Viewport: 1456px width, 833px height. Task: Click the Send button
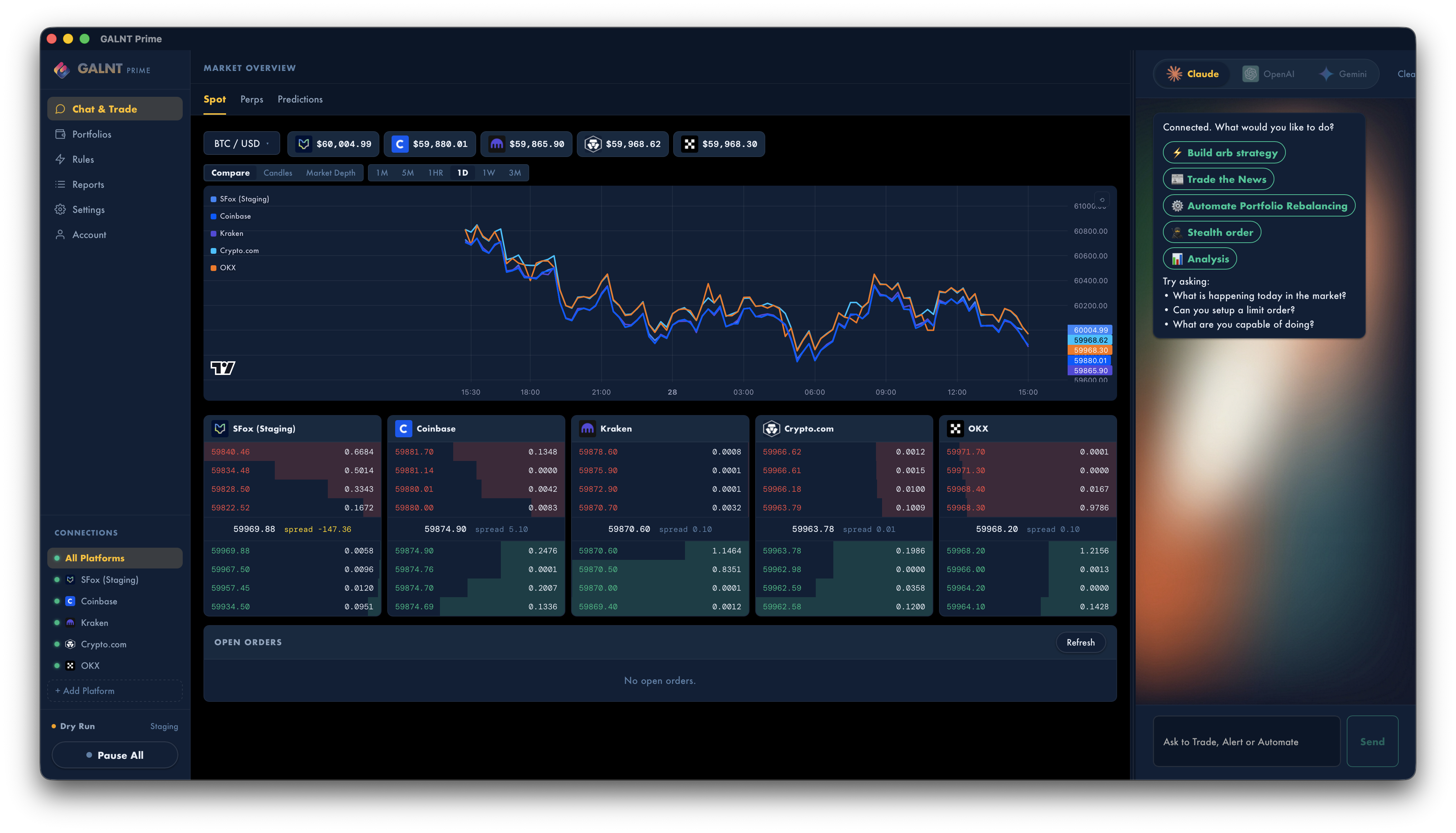pyautogui.click(x=1372, y=742)
